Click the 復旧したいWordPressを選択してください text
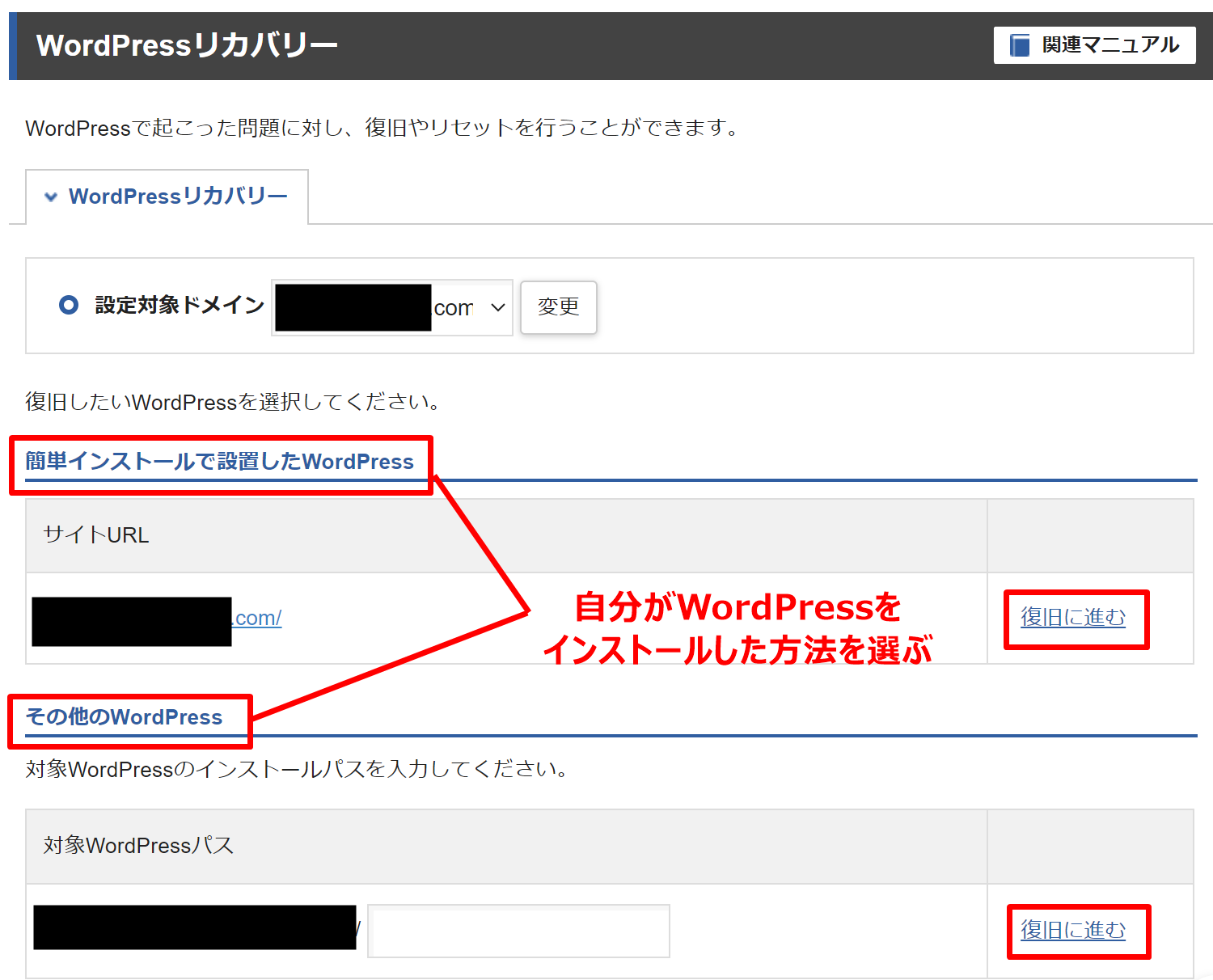Viewport: 1213px width, 980px height. [233, 402]
